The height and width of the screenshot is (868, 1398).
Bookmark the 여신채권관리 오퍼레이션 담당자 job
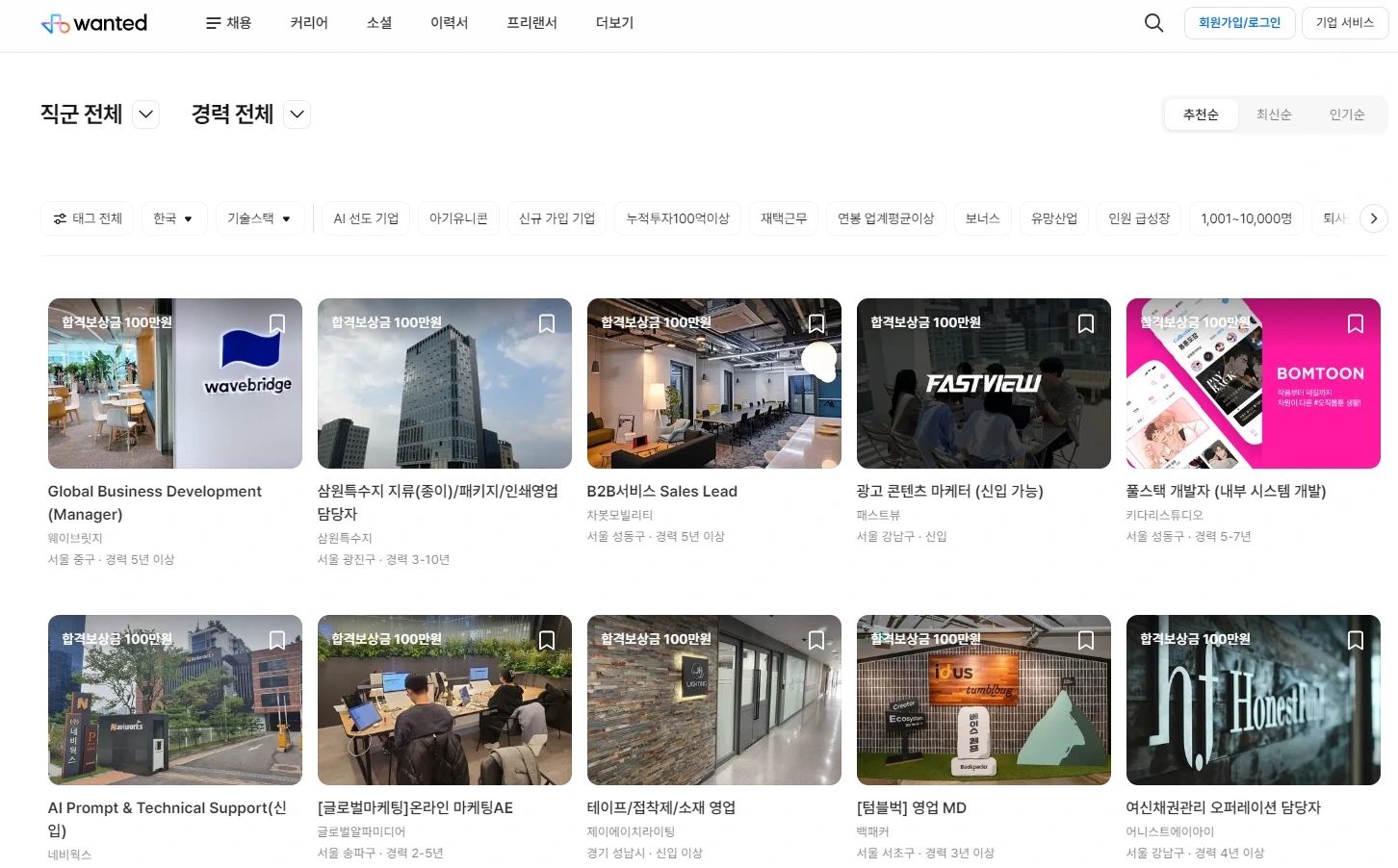point(1356,640)
